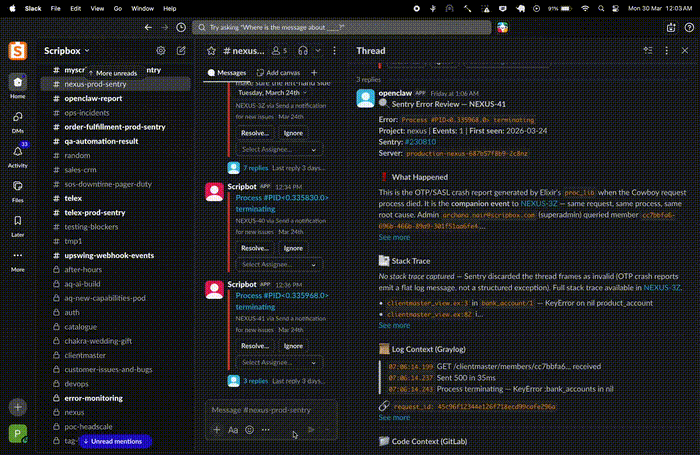Open the 7 replies thread
This screenshot has height=455, width=700.
(x=256, y=168)
